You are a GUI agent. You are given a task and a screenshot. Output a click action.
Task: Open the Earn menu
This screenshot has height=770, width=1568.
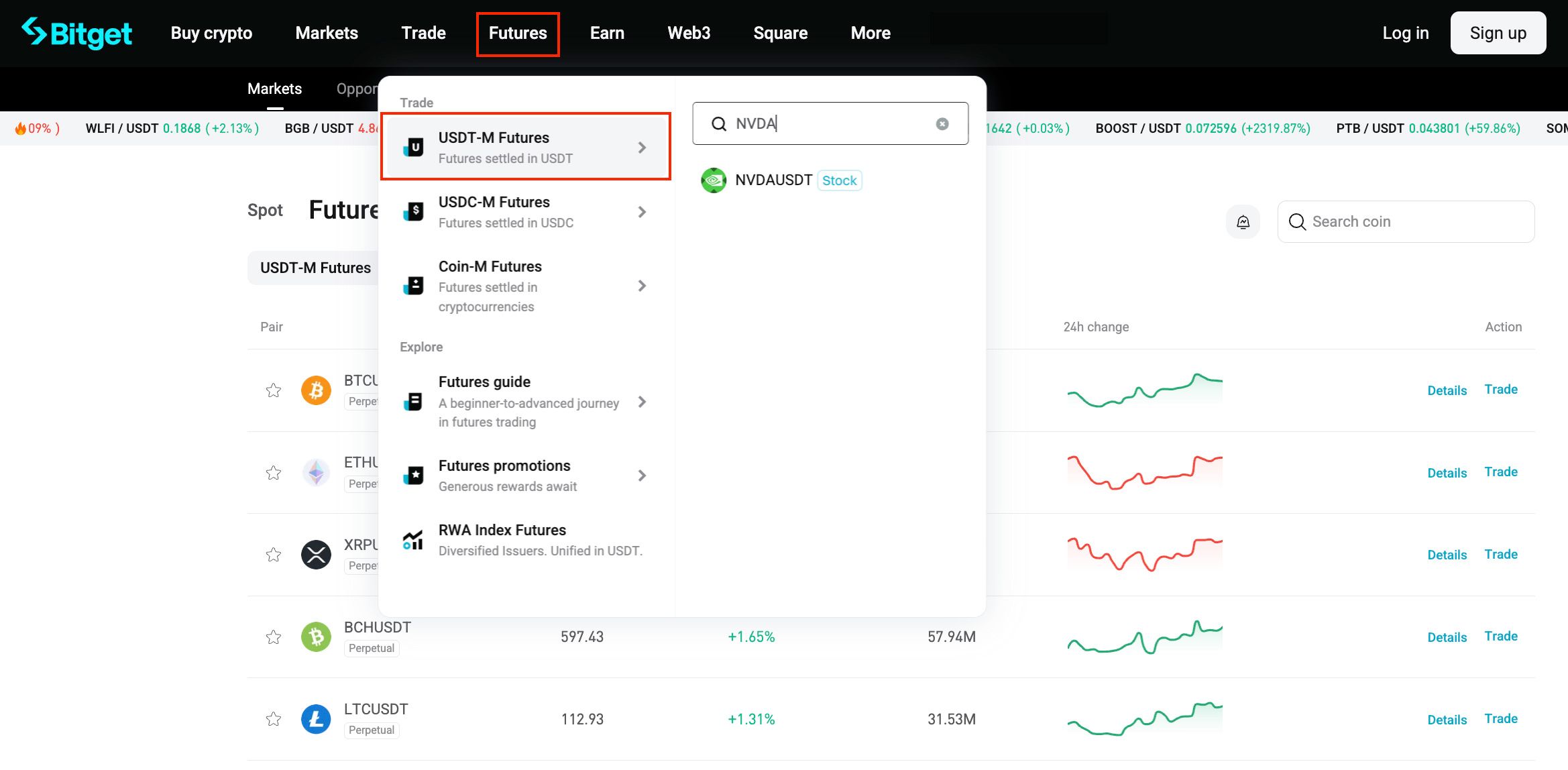(x=607, y=33)
